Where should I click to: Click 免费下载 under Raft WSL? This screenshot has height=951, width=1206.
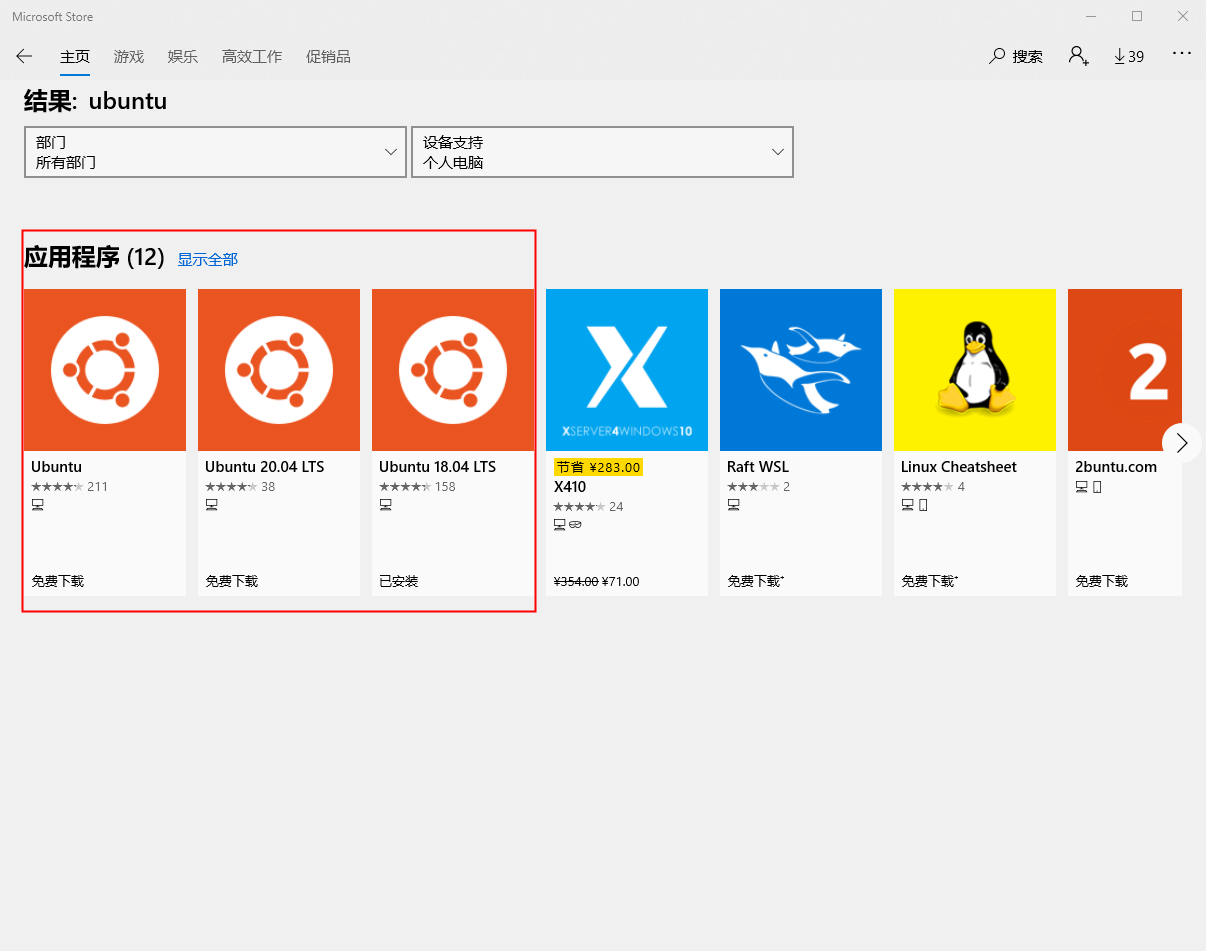point(755,581)
